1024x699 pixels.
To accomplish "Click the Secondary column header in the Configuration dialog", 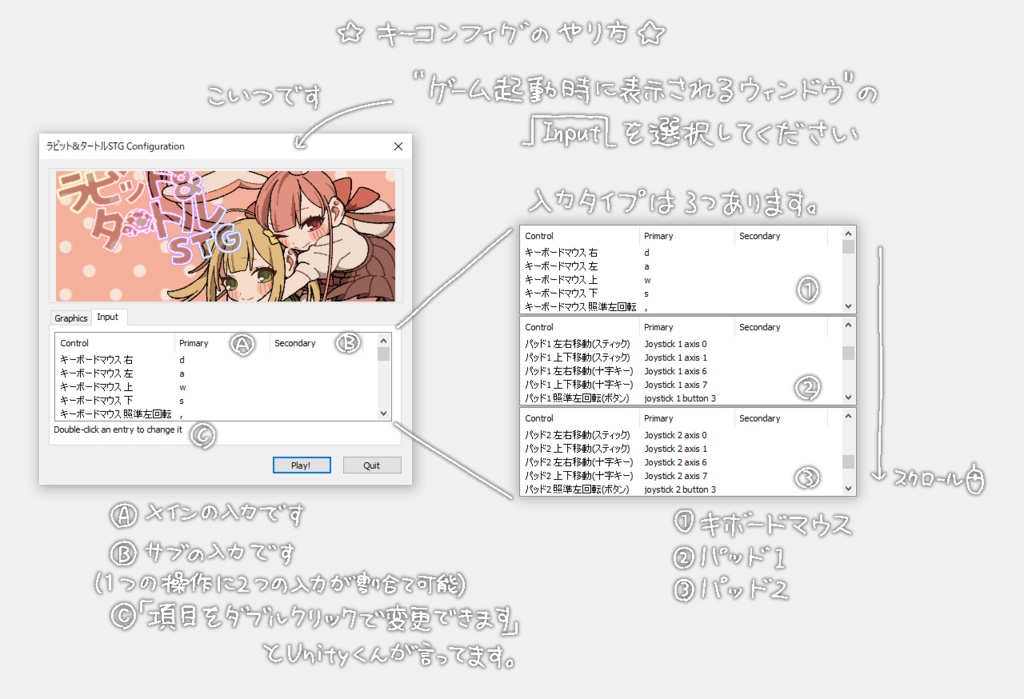I will pyautogui.click(x=295, y=343).
